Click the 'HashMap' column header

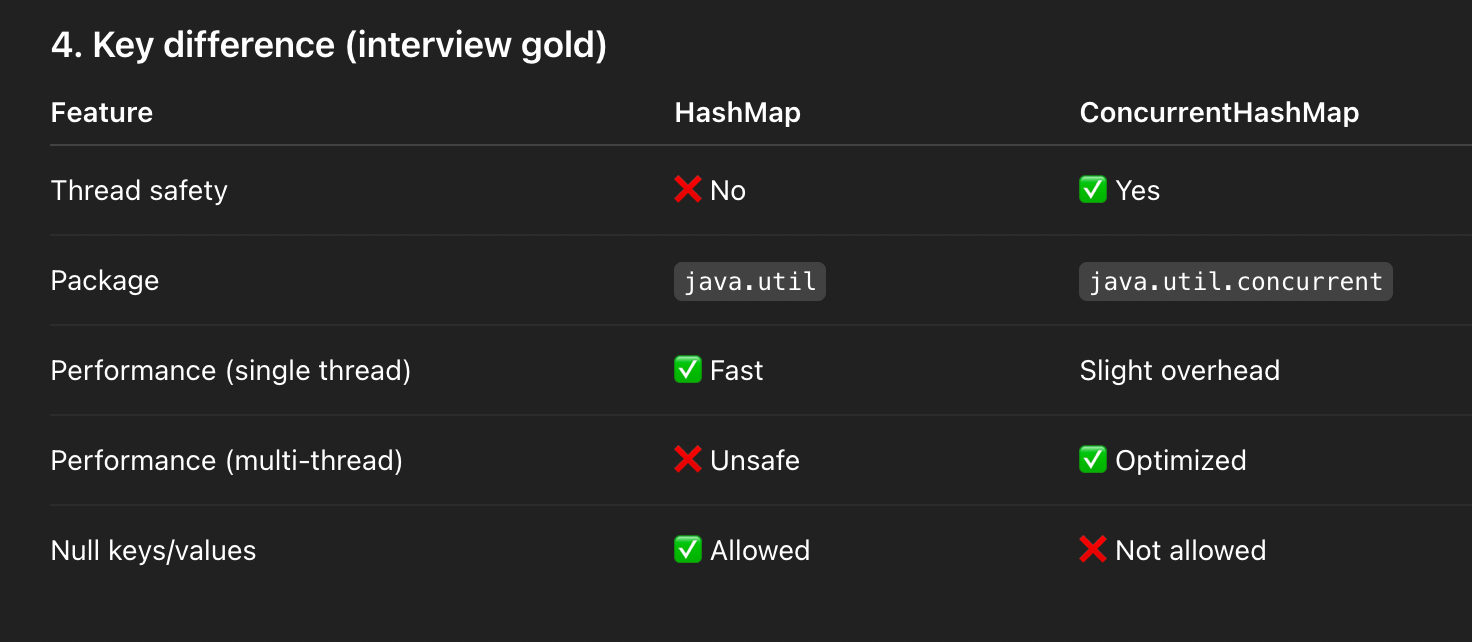pos(738,112)
